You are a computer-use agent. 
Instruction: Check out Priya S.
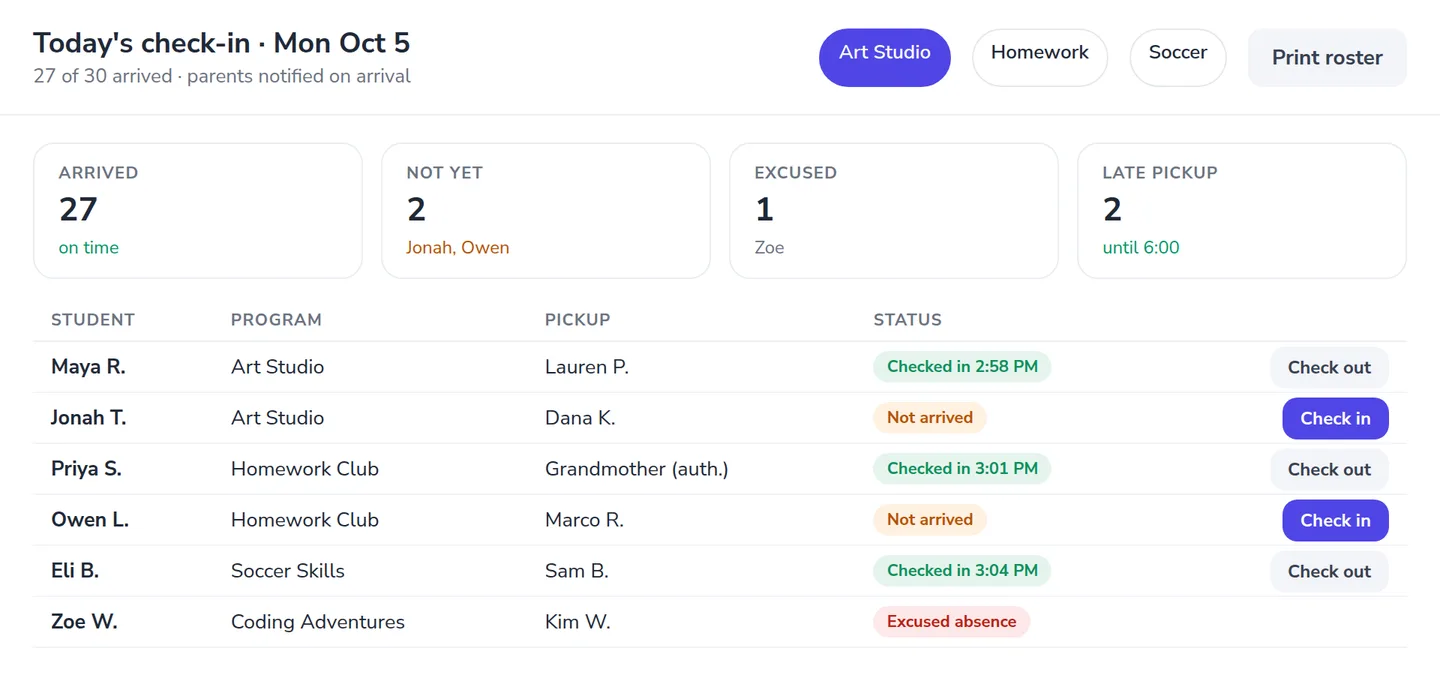point(1329,469)
